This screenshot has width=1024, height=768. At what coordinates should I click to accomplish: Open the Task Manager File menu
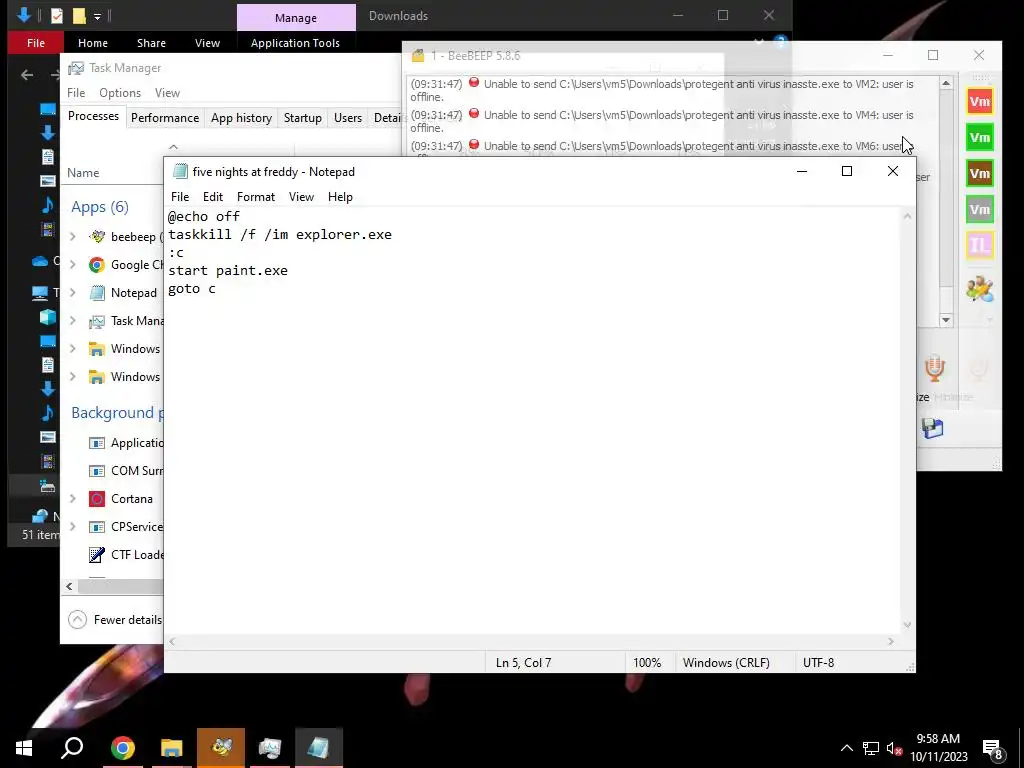coord(76,93)
